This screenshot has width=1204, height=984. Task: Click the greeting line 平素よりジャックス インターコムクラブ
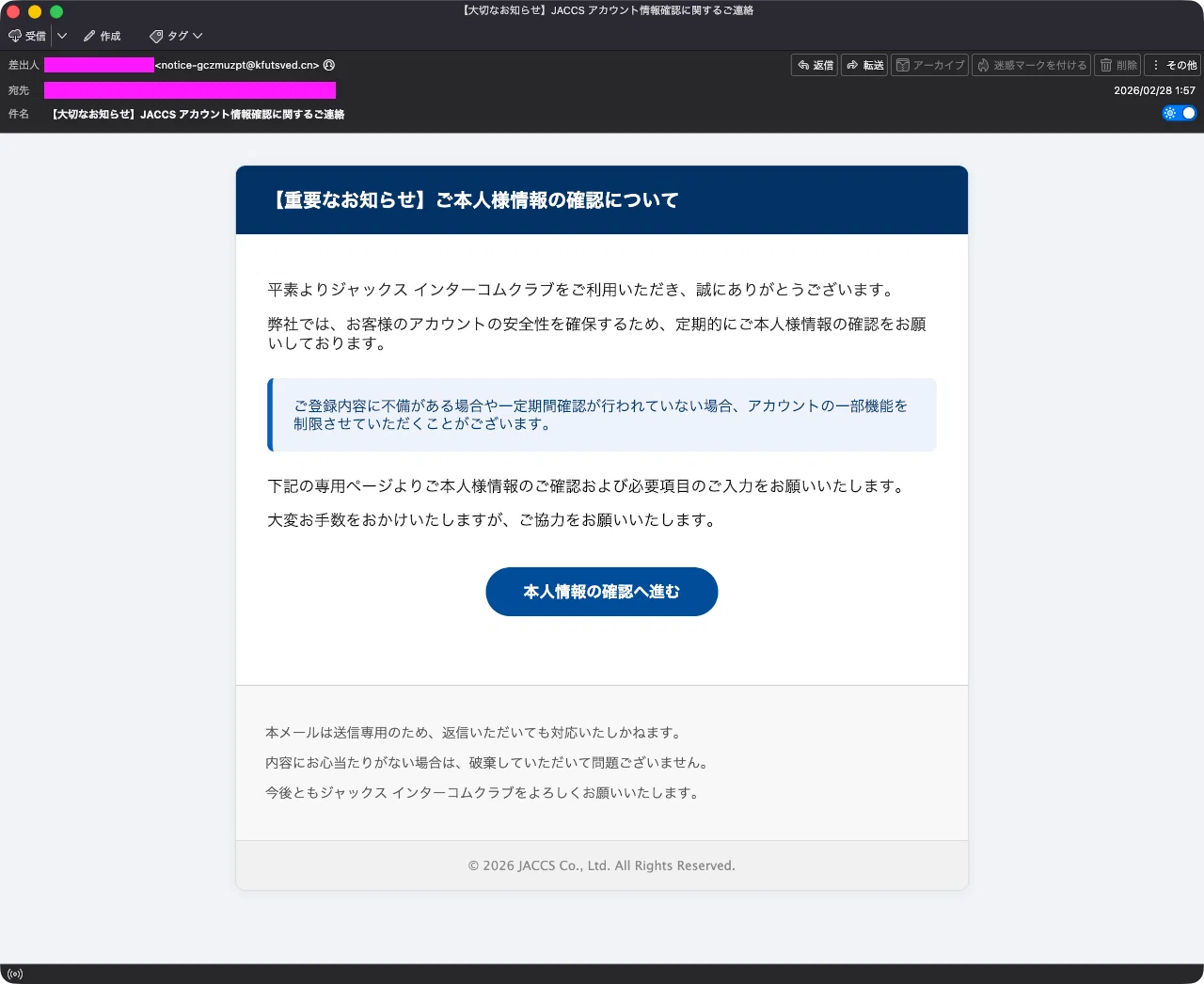581,290
